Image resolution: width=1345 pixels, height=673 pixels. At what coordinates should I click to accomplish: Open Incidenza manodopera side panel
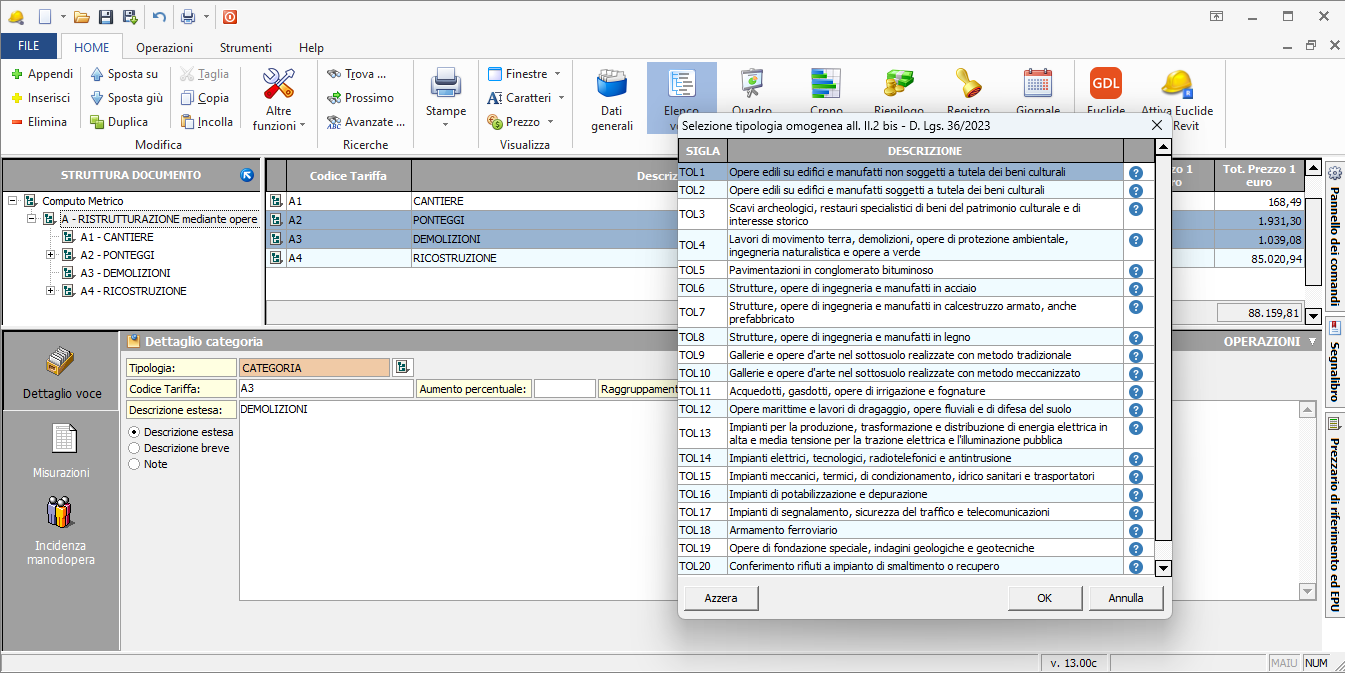[x=61, y=513]
